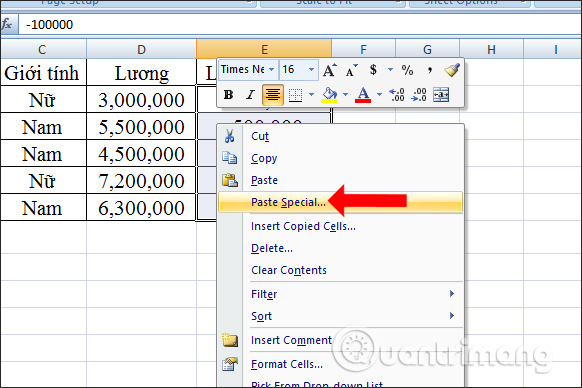This screenshot has height=388, width=582.
Task: Choose Copy from the context menu
Action: 340,158
